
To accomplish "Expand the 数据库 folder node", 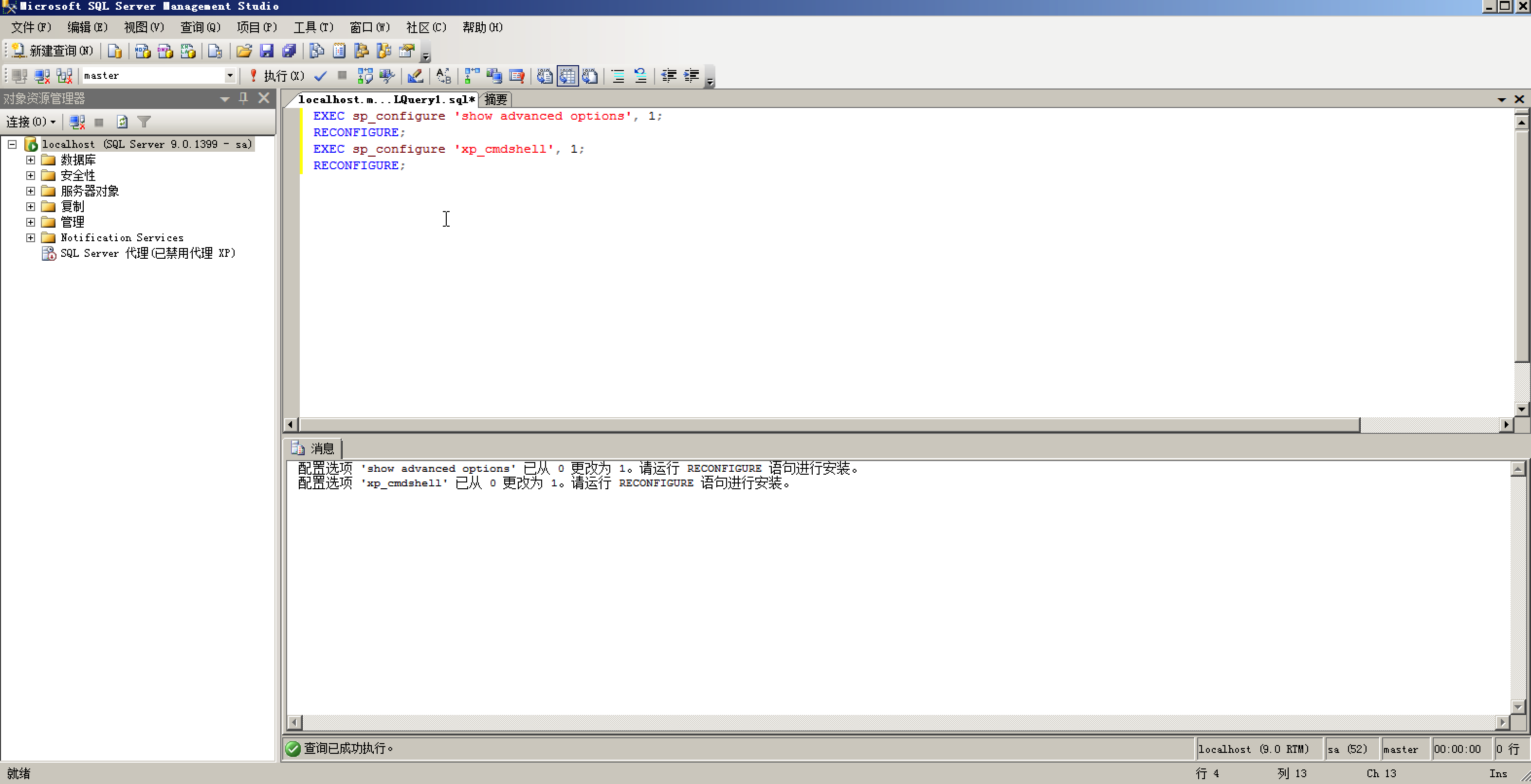I will 30,160.
